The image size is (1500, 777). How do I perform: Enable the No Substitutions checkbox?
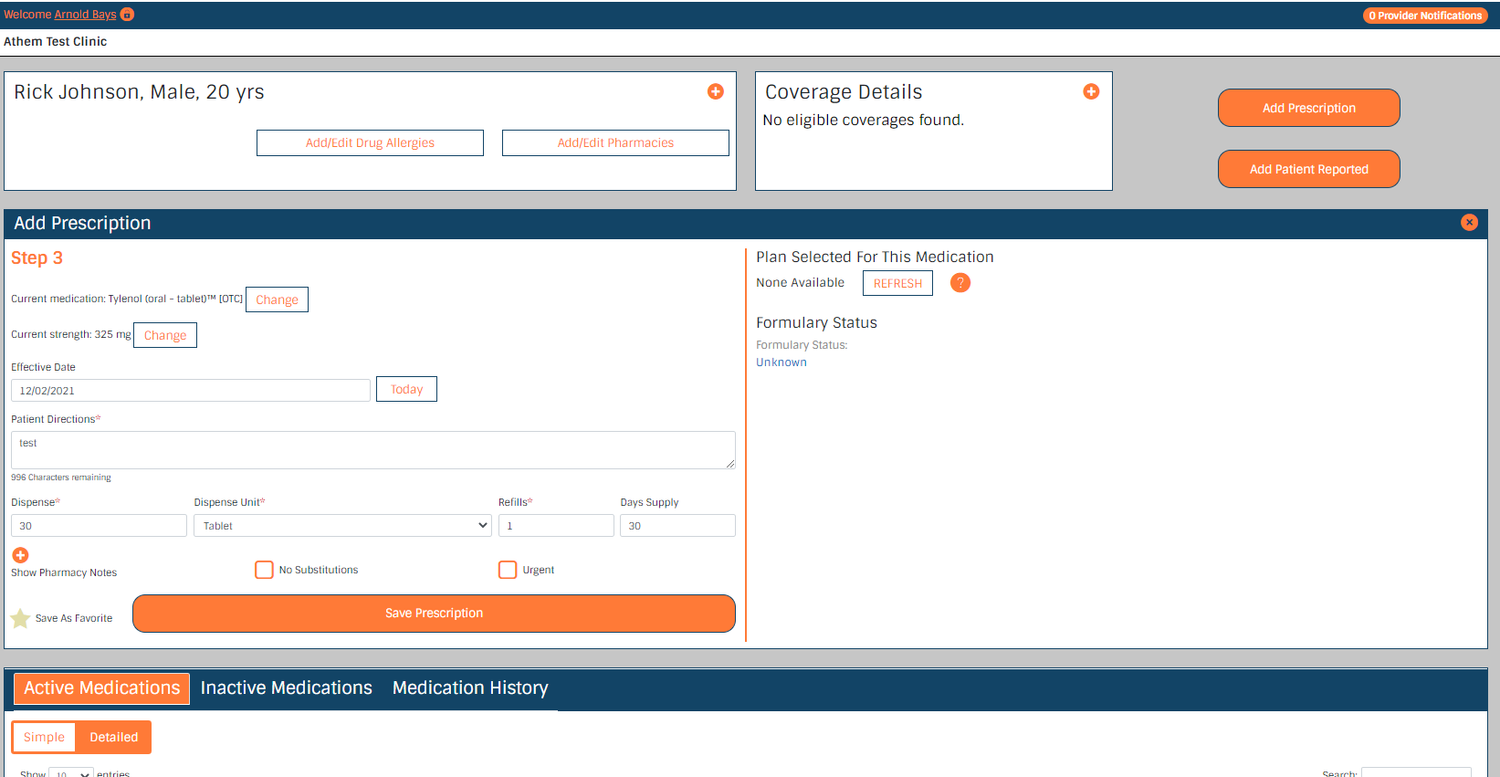[264, 569]
